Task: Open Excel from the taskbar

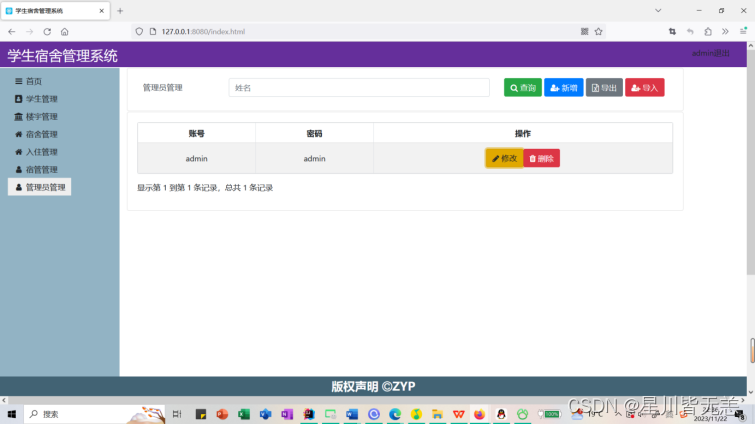Action: pyautogui.click(x=244, y=414)
